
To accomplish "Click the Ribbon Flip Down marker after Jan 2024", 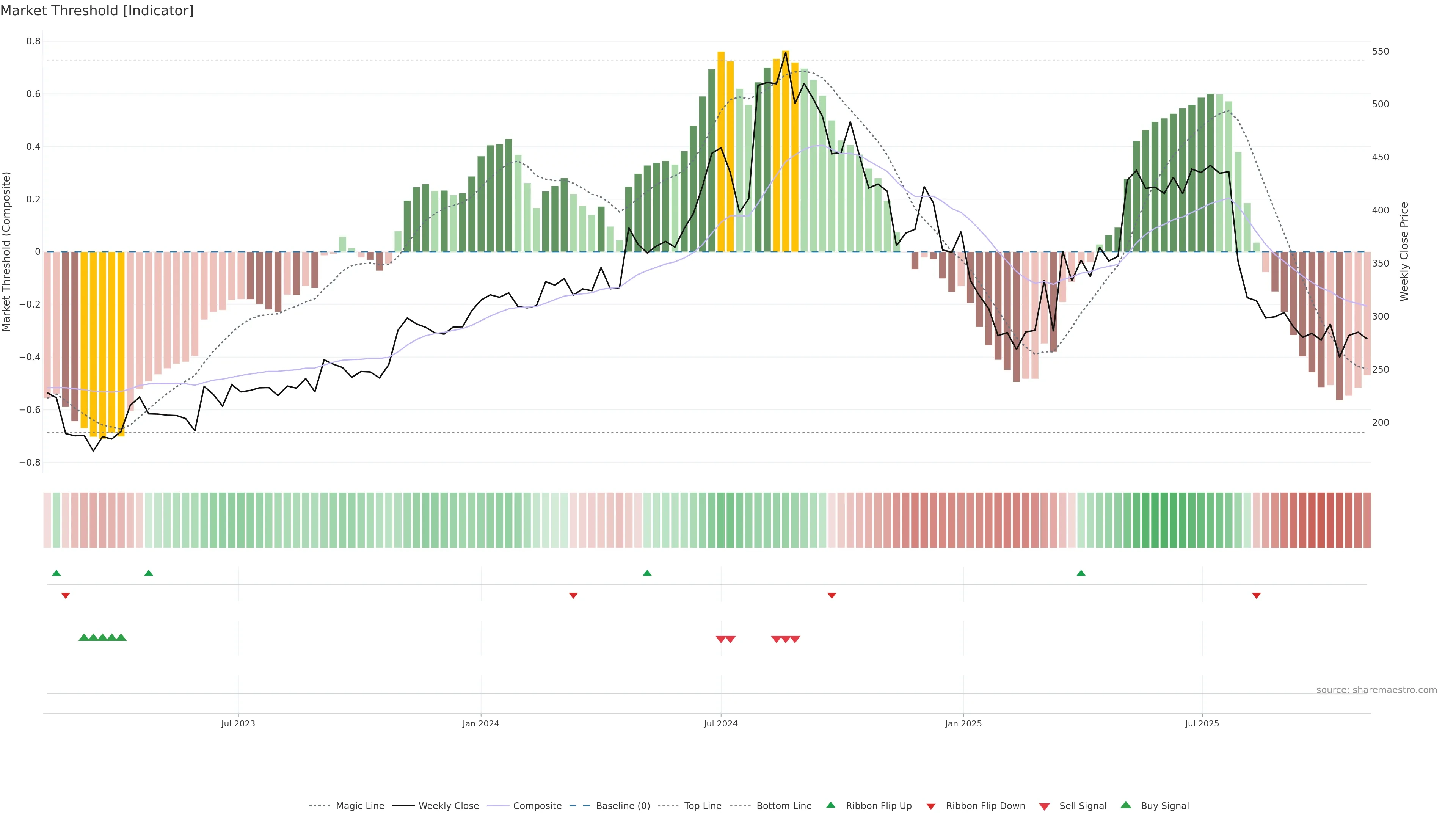I will (x=573, y=596).
